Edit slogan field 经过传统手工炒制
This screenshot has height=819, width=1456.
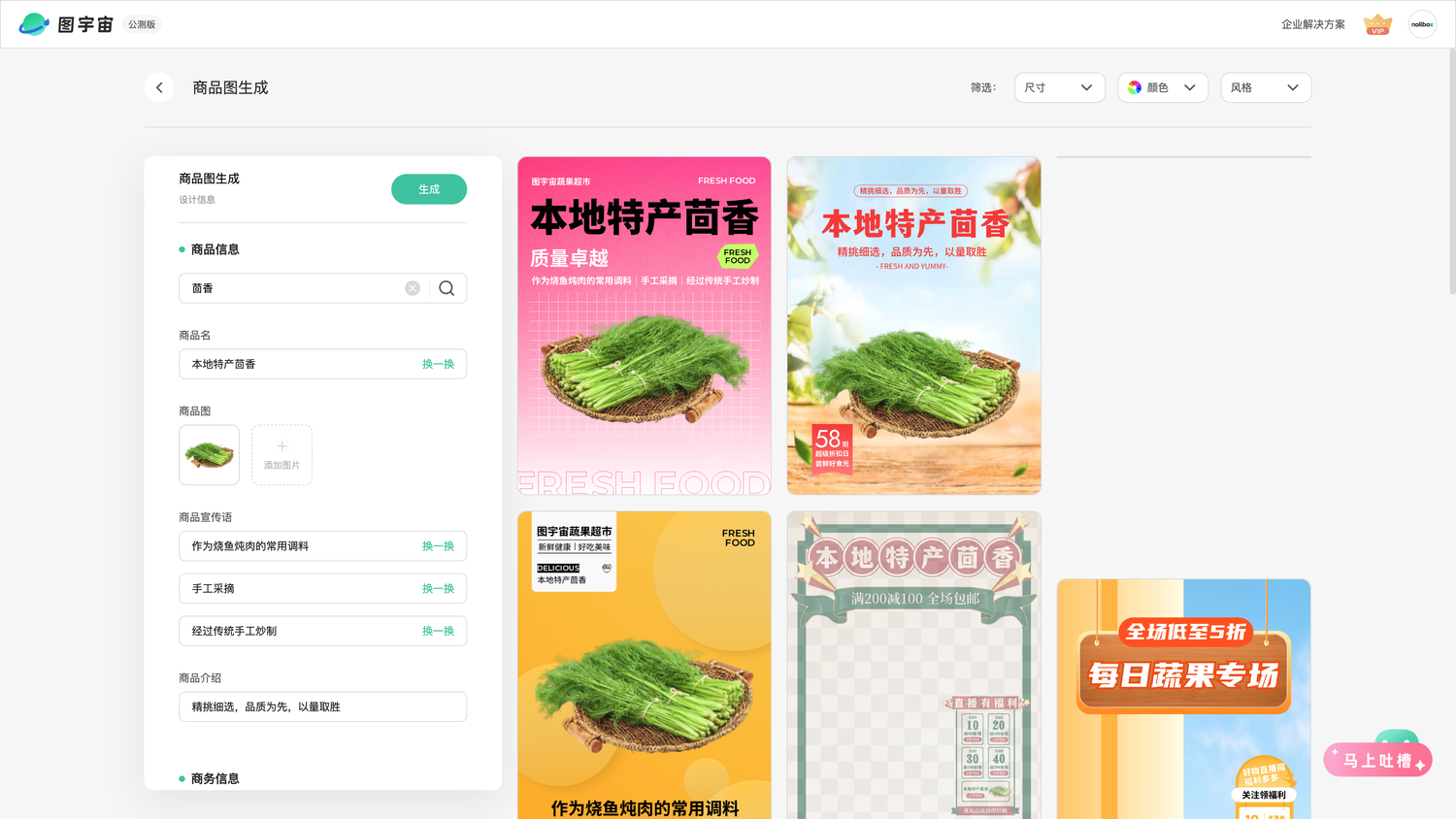coord(322,631)
